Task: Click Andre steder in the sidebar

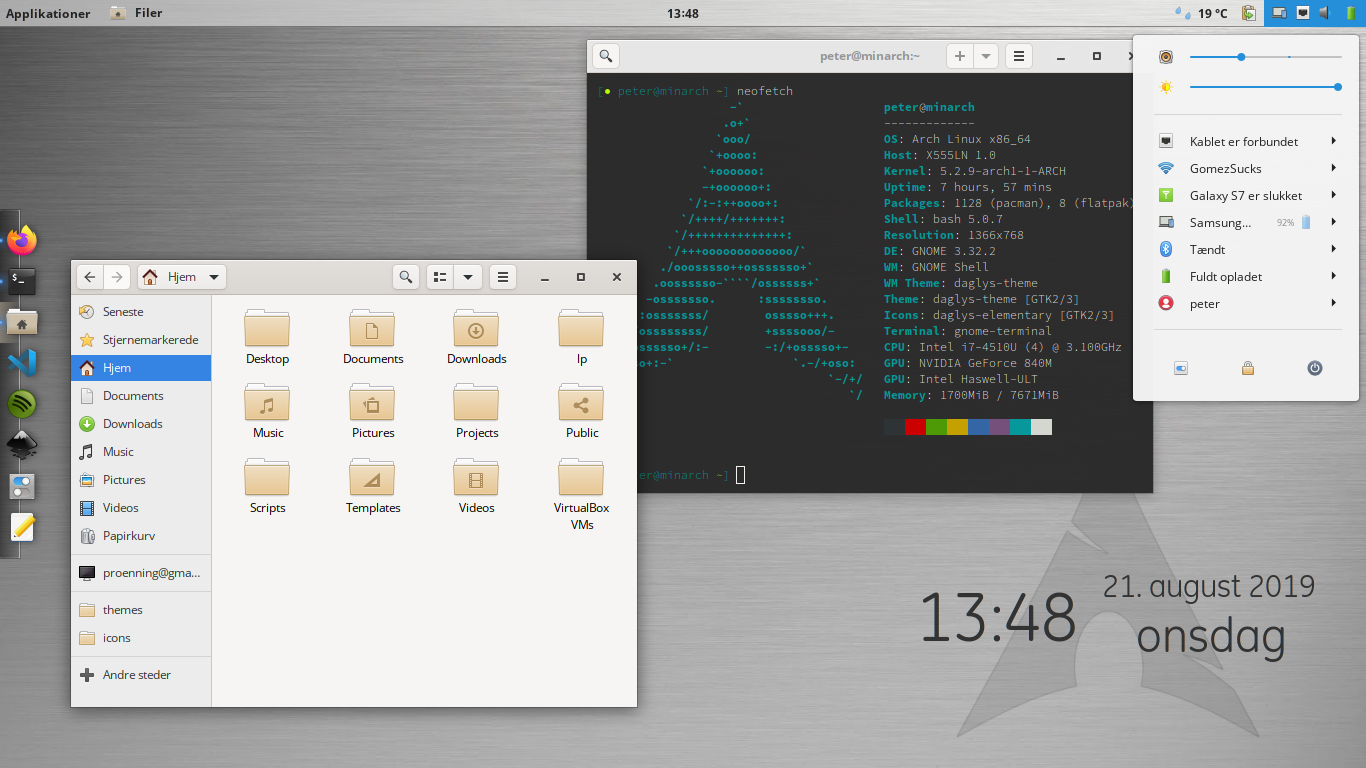Action: pos(141,674)
